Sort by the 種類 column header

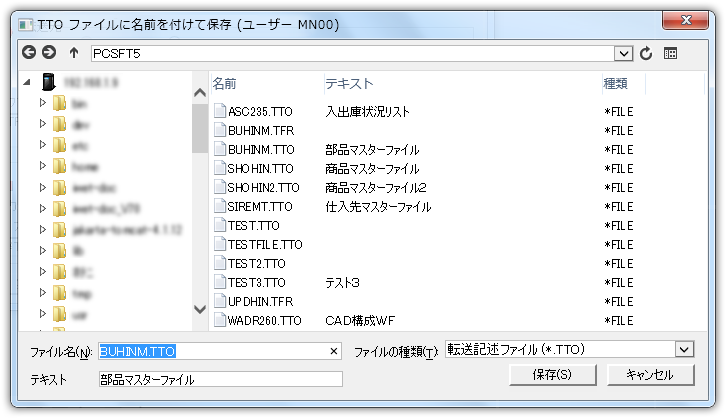click(616, 83)
